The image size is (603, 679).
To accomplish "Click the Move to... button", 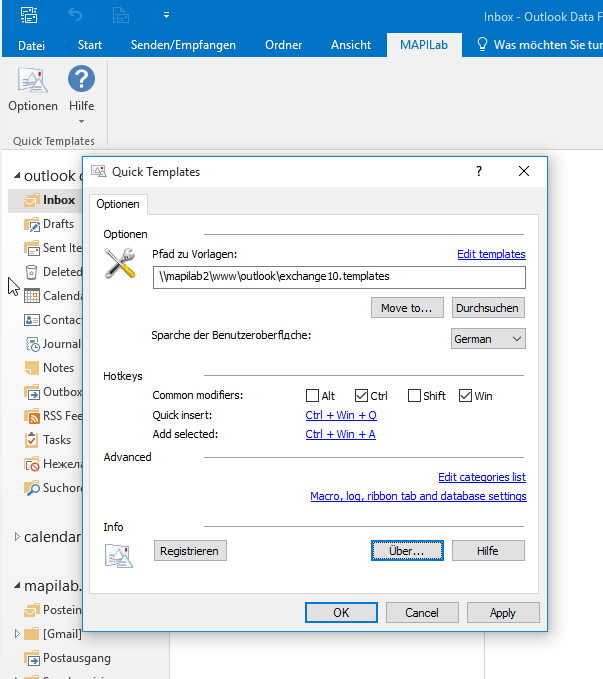I will click(x=407, y=308).
